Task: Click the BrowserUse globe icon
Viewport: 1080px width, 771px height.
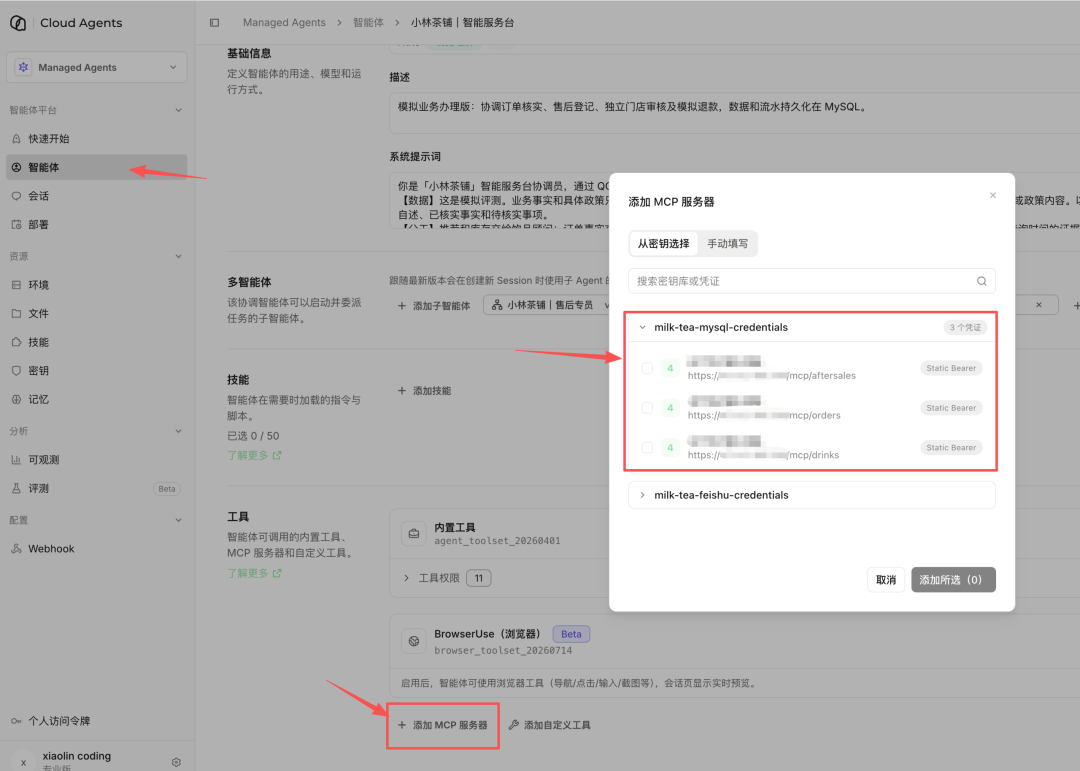Action: tap(414, 641)
